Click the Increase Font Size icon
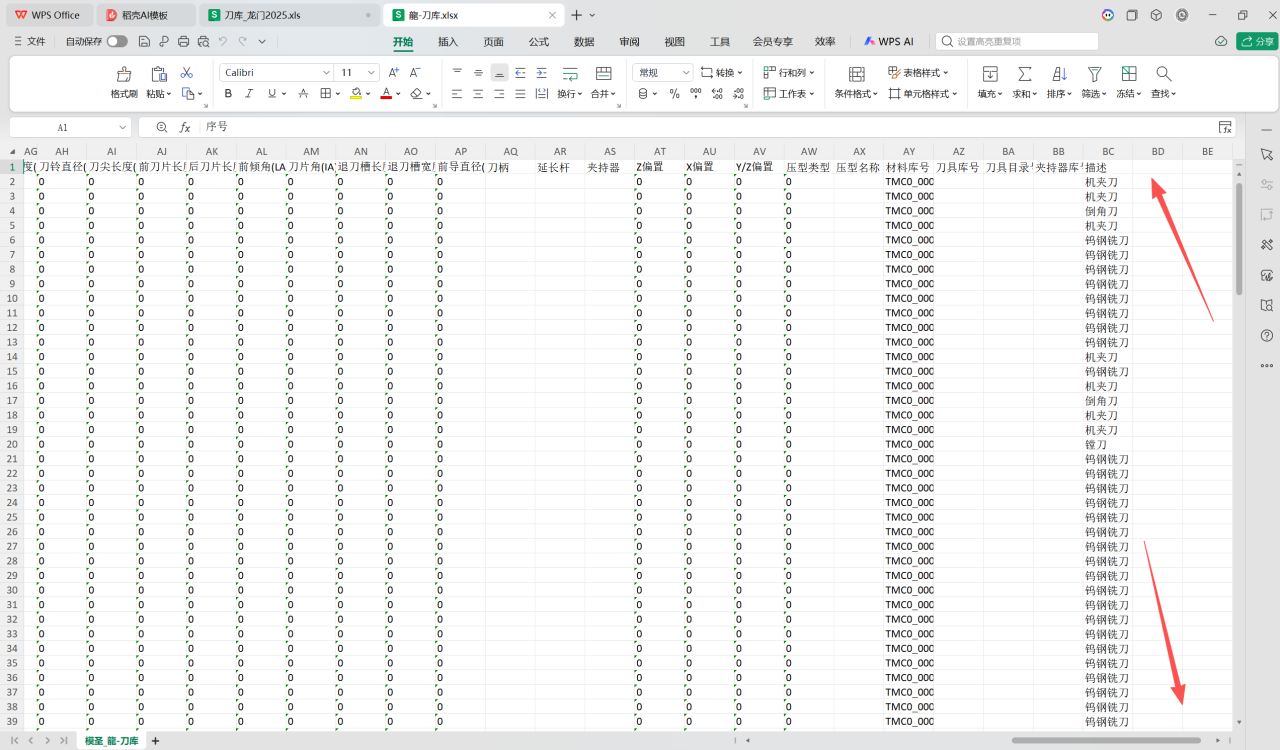Image resolution: width=1280 pixels, height=750 pixels. click(394, 73)
